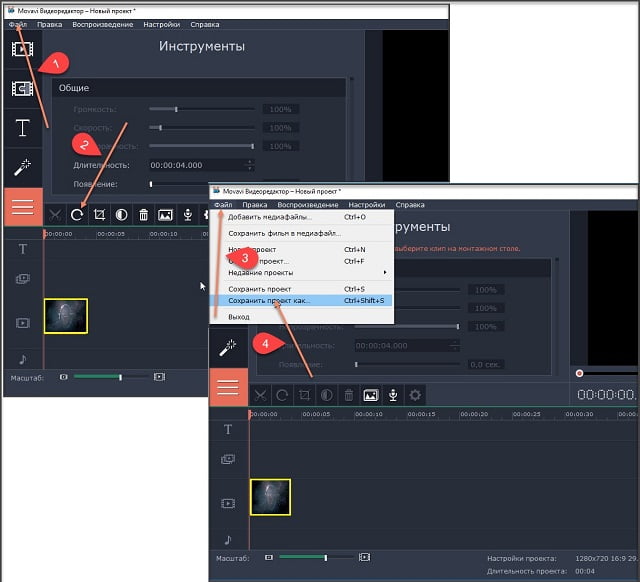Choose Сохранить фильм в медиафайл menu entry
This screenshot has height=582, width=640.
tap(302, 233)
